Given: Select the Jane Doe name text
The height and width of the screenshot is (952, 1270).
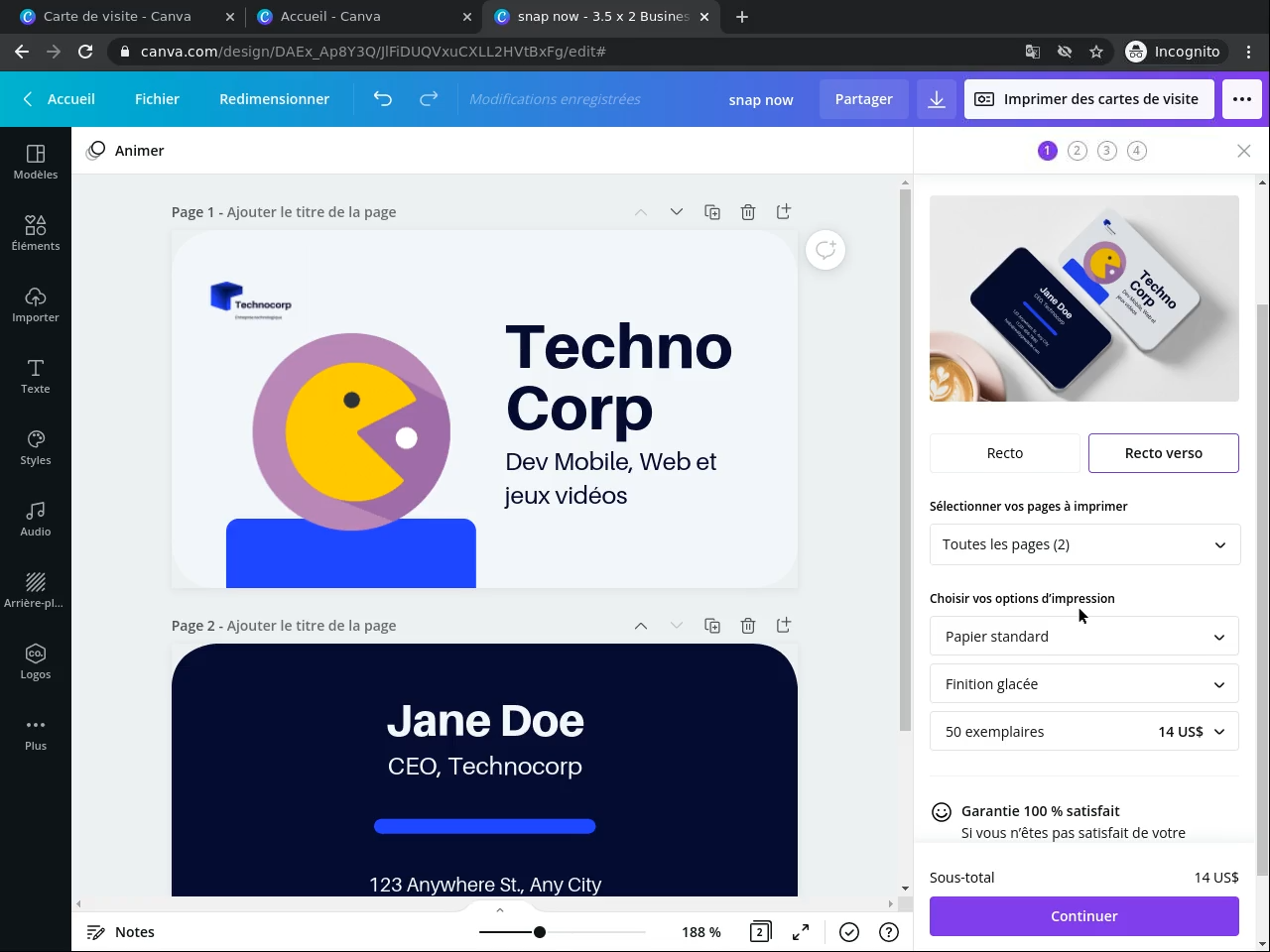Looking at the screenshot, I should coord(485,721).
